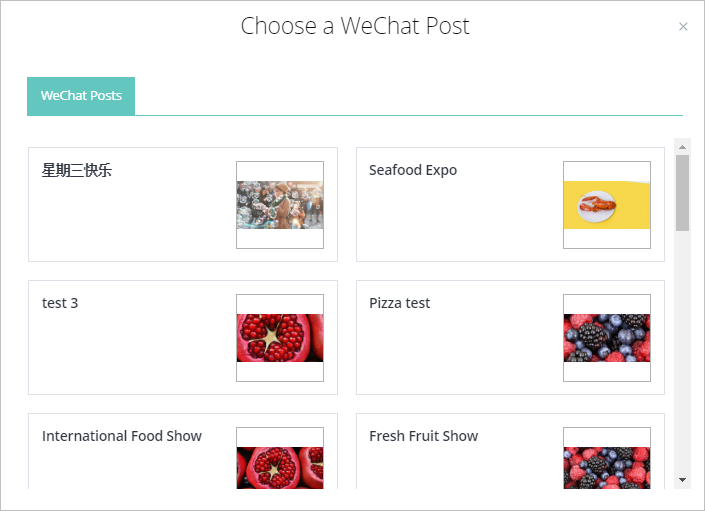Pick the International Food Show post title
The image size is (705, 511).
(122, 436)
